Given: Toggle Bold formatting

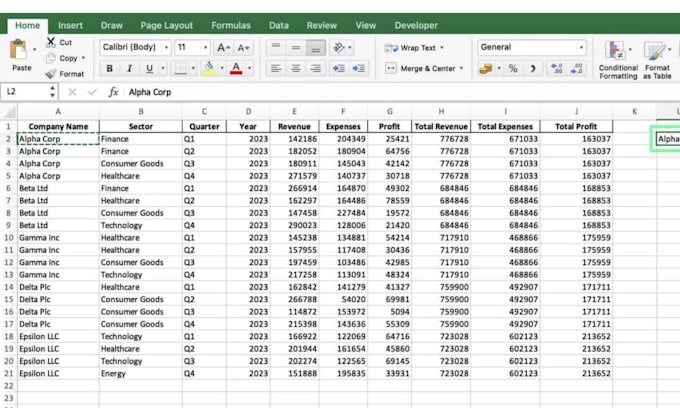Looking at the screenshot, I should (110, 68).
